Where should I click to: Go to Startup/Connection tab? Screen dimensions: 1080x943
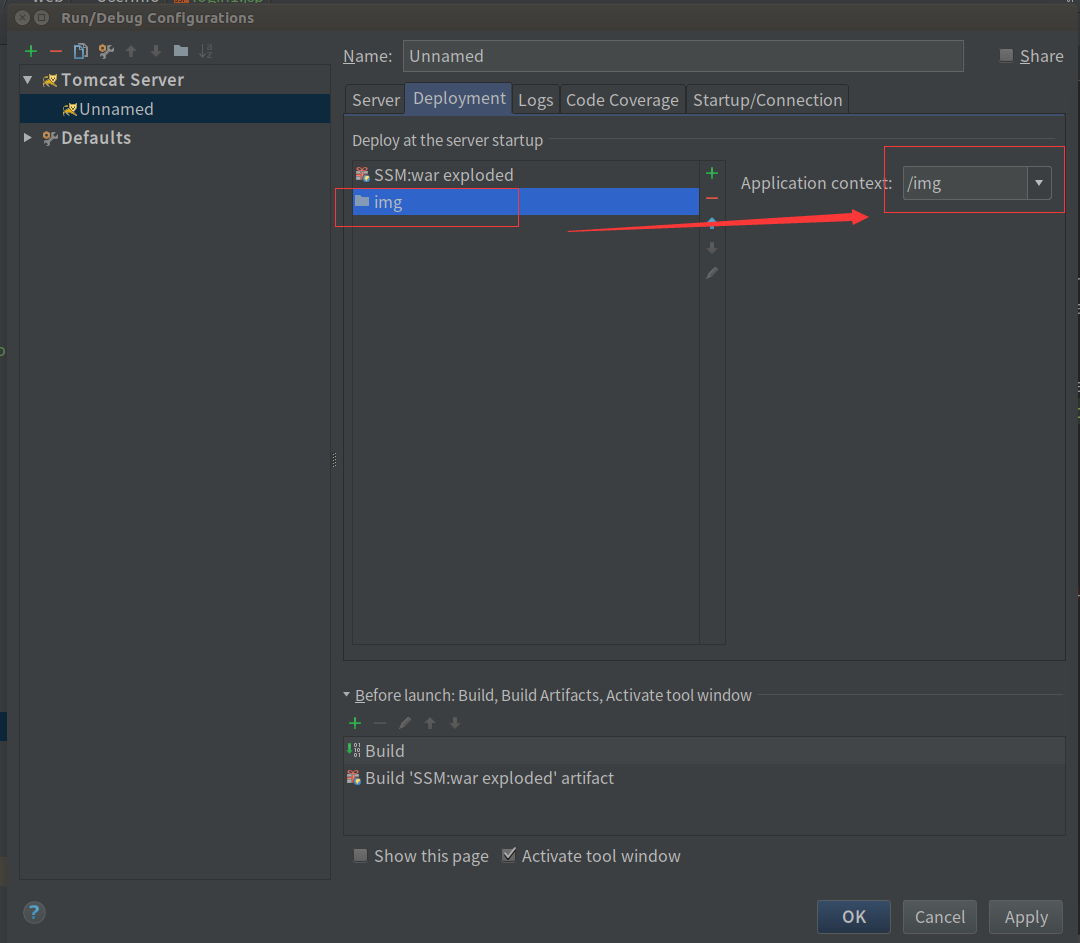pyautogui.click(x=767, y=100)
